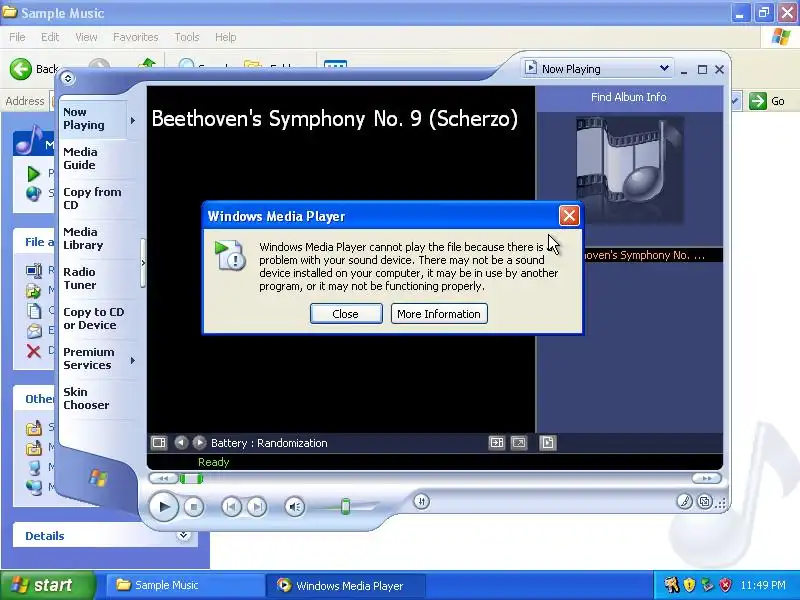View visualization in full screen

point(518,442)
